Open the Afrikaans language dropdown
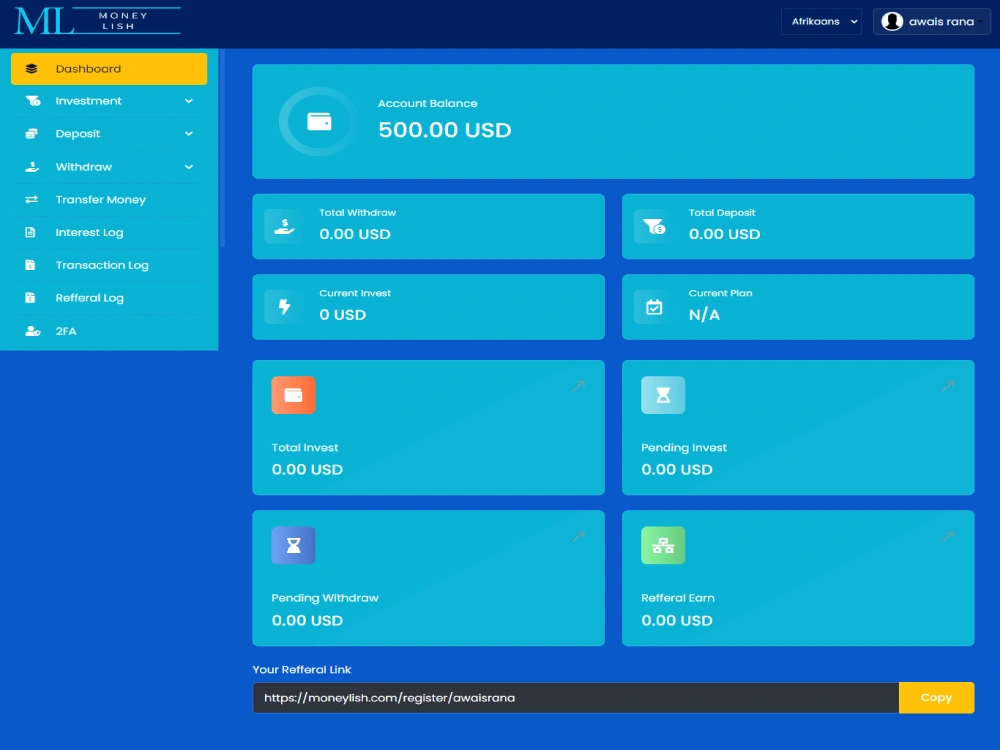1000x750 pixels. [x=821, y=22]
